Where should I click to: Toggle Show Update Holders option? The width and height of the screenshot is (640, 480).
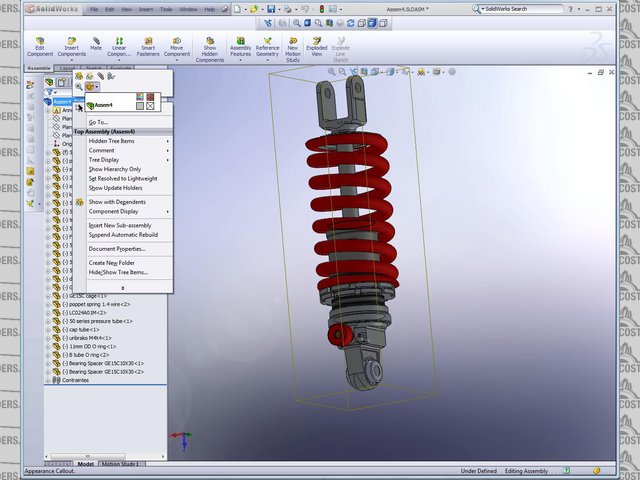[x=115, y=187]
